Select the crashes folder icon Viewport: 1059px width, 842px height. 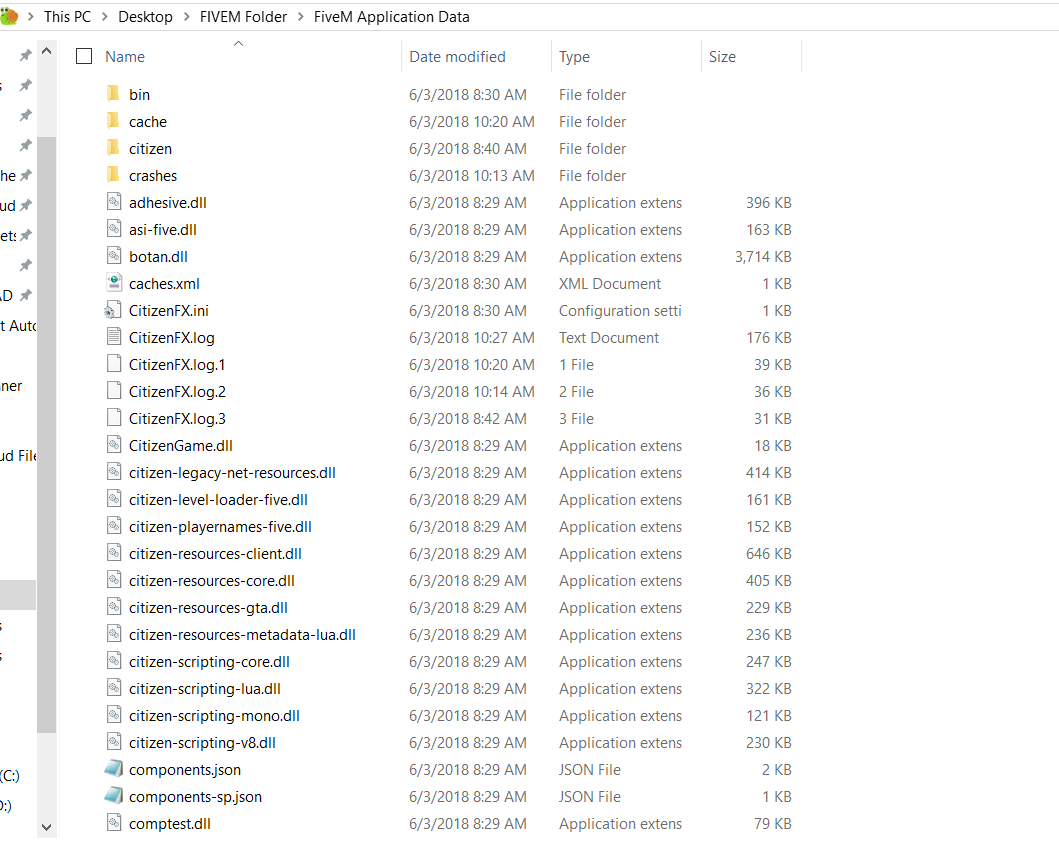pyautogui.click(x=113, y=175)
